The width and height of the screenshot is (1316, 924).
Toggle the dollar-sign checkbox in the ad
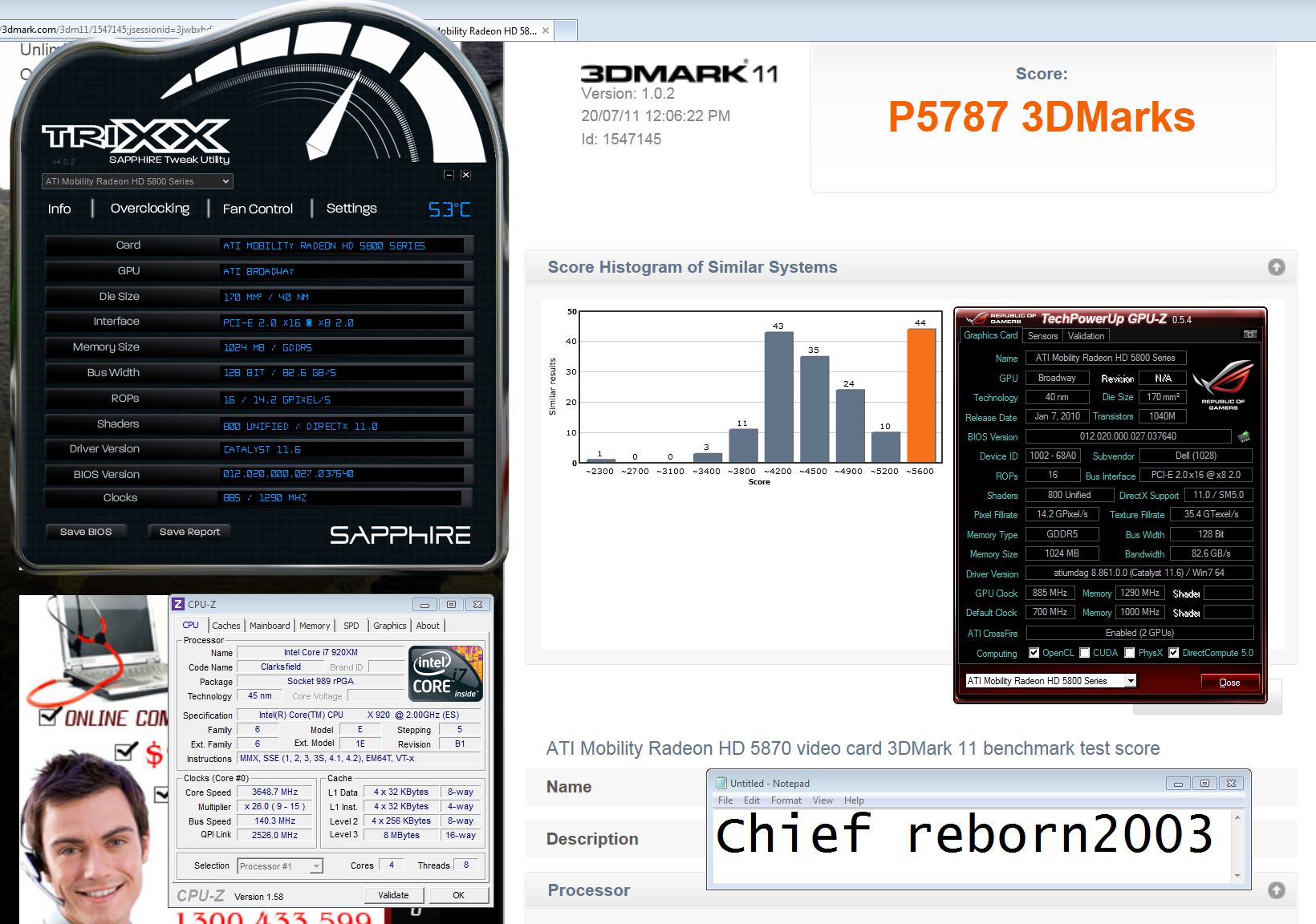[126, 752]
